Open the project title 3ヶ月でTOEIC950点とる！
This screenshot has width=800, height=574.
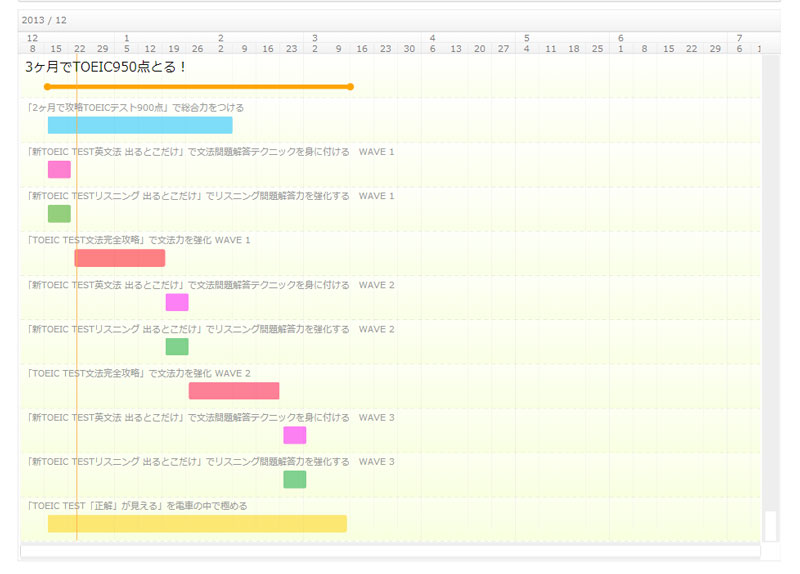[107, 67]
